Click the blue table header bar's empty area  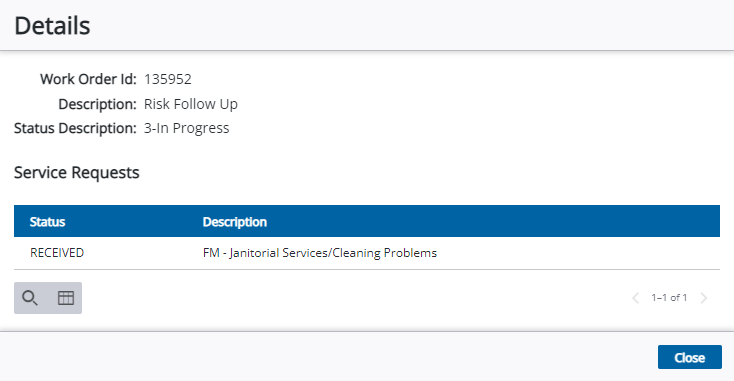[492, 221]
